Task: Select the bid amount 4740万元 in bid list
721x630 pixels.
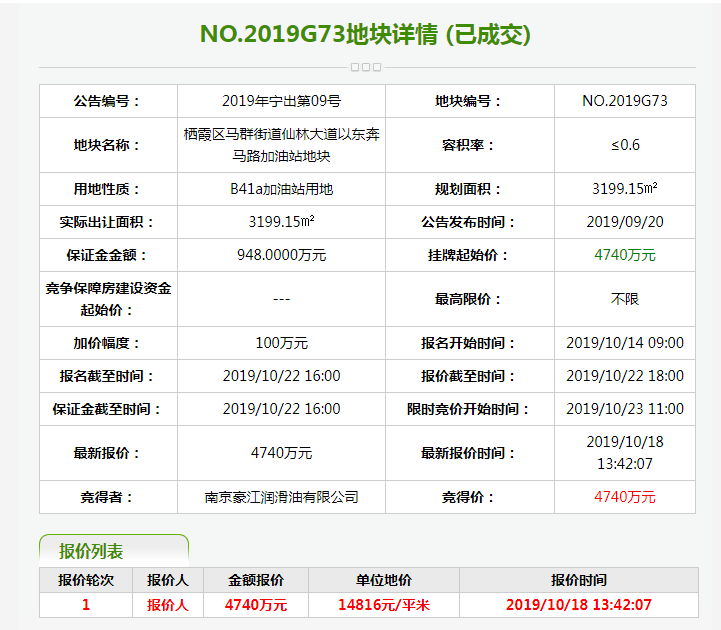Action: 256,605
